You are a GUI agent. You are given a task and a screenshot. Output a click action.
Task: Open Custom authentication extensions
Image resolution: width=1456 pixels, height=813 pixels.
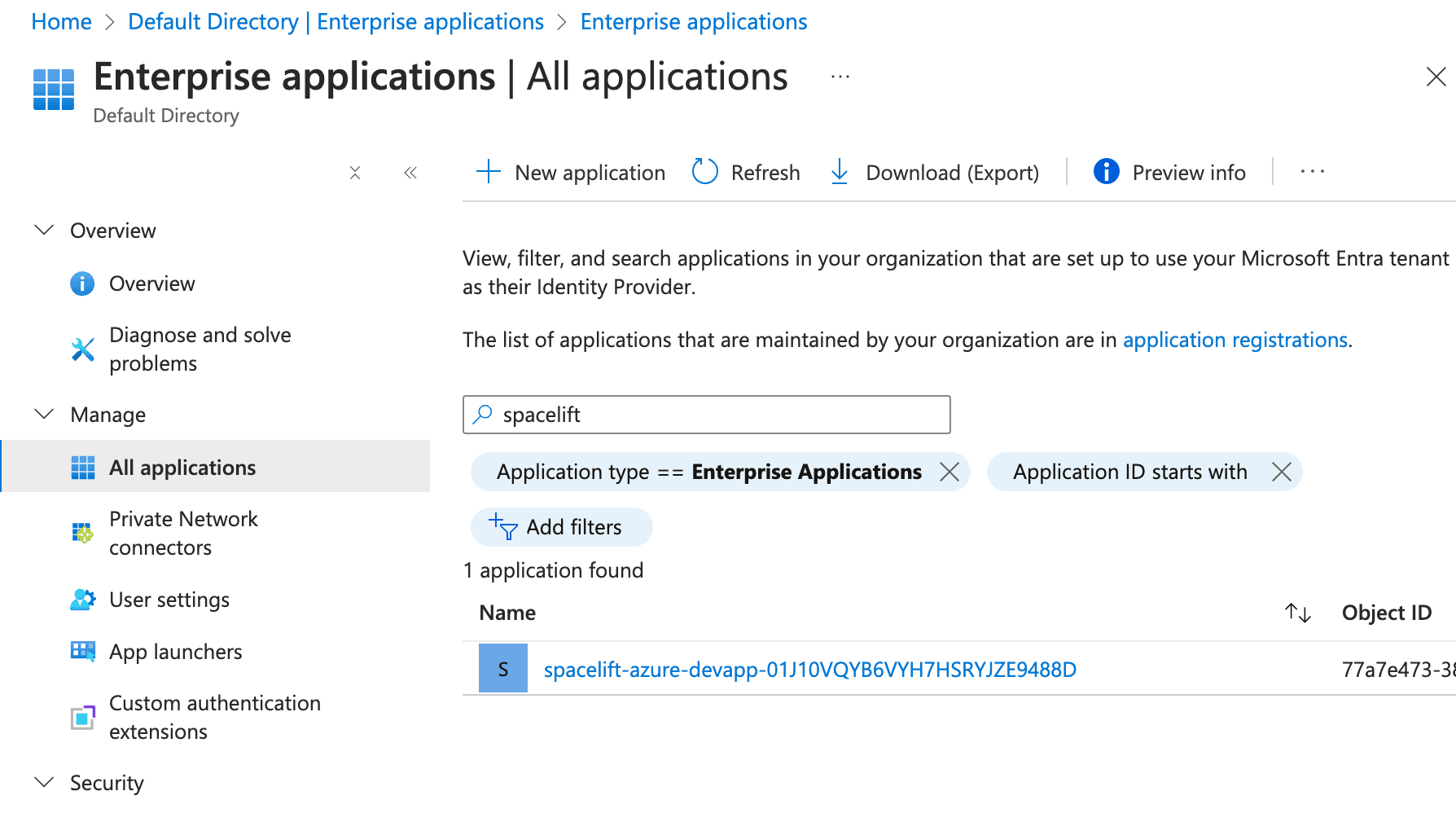coord(216,717)
